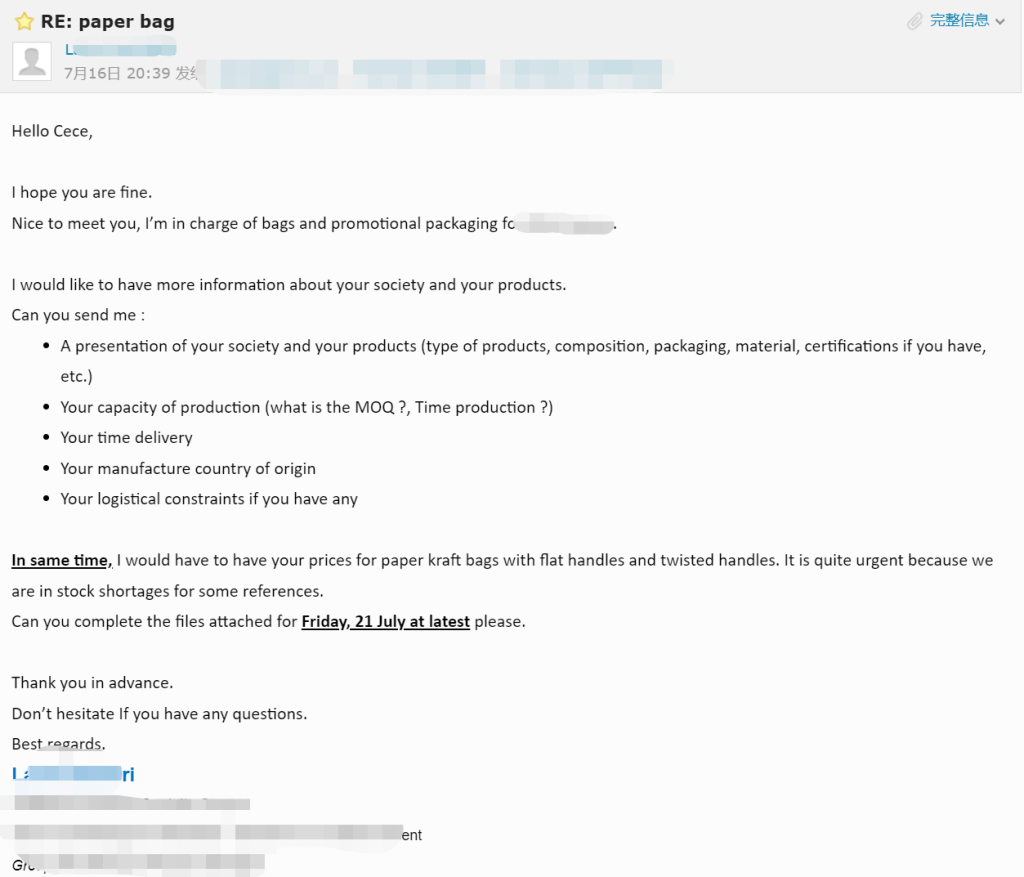Click the paperclip attachment icon
Screen dimensions: 1024x877
coord(914,22)
